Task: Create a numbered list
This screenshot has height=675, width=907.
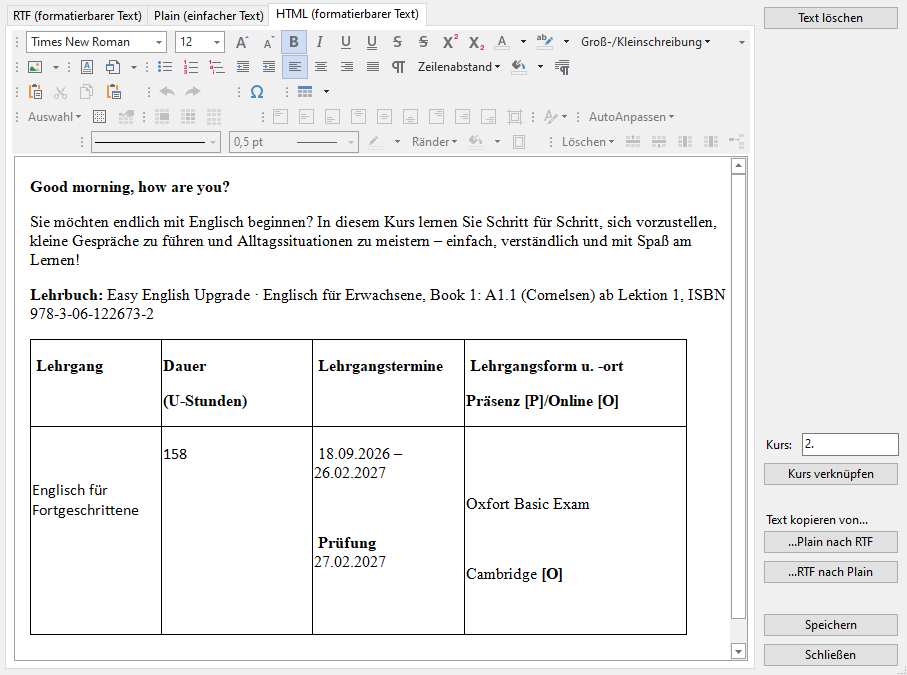Action: tap(191, 67)
